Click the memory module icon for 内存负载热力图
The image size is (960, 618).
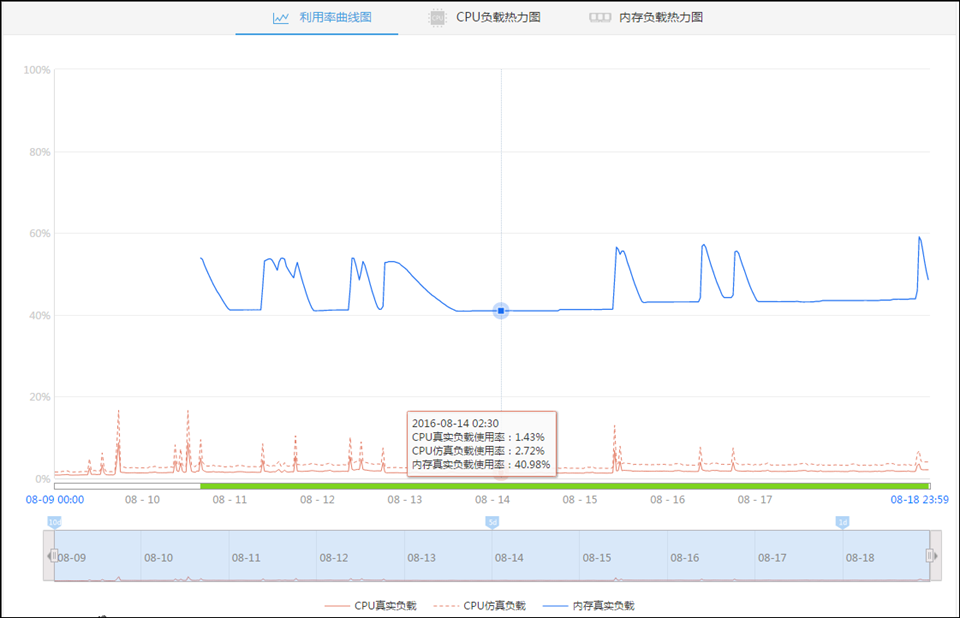click(600, 17)
